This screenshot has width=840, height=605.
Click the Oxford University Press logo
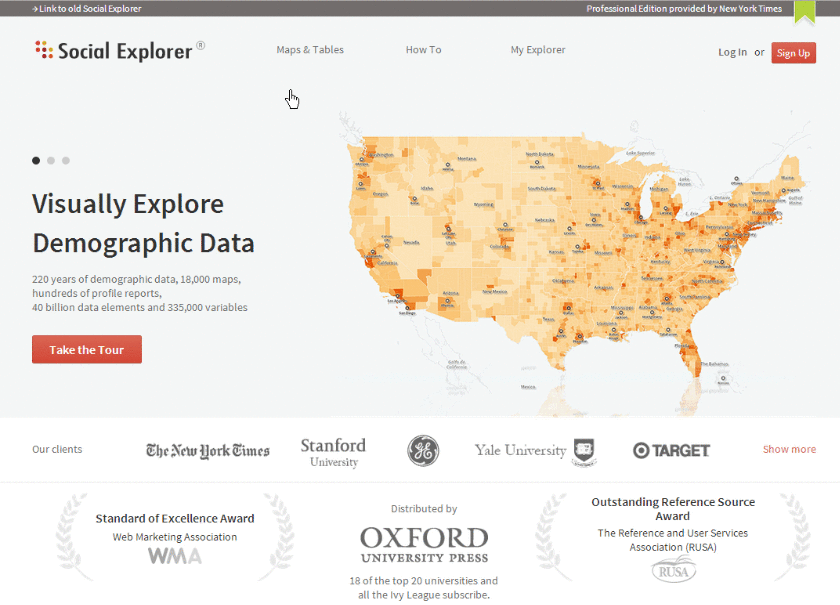(424, 545)
